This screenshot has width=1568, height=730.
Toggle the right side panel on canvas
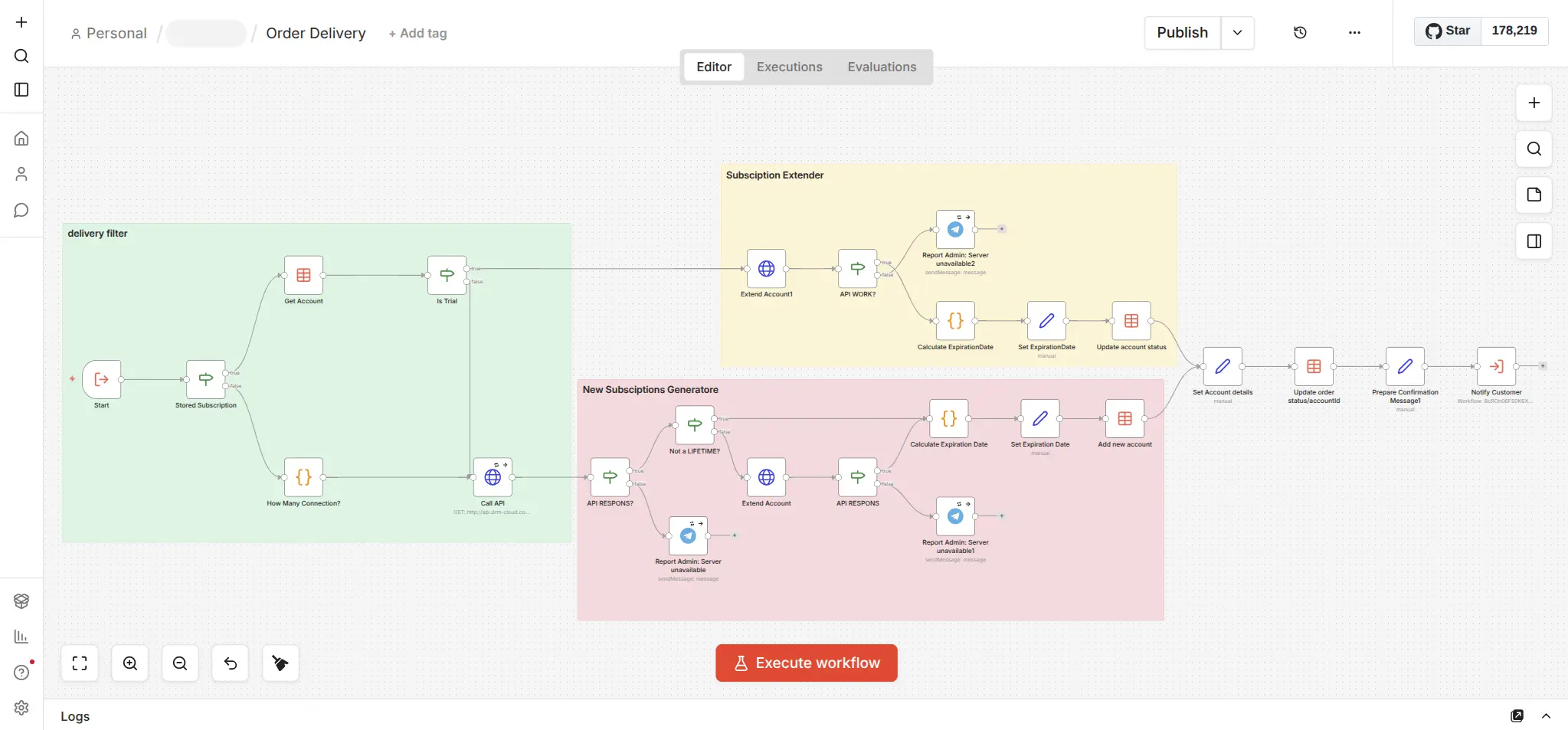point(1534,241)
